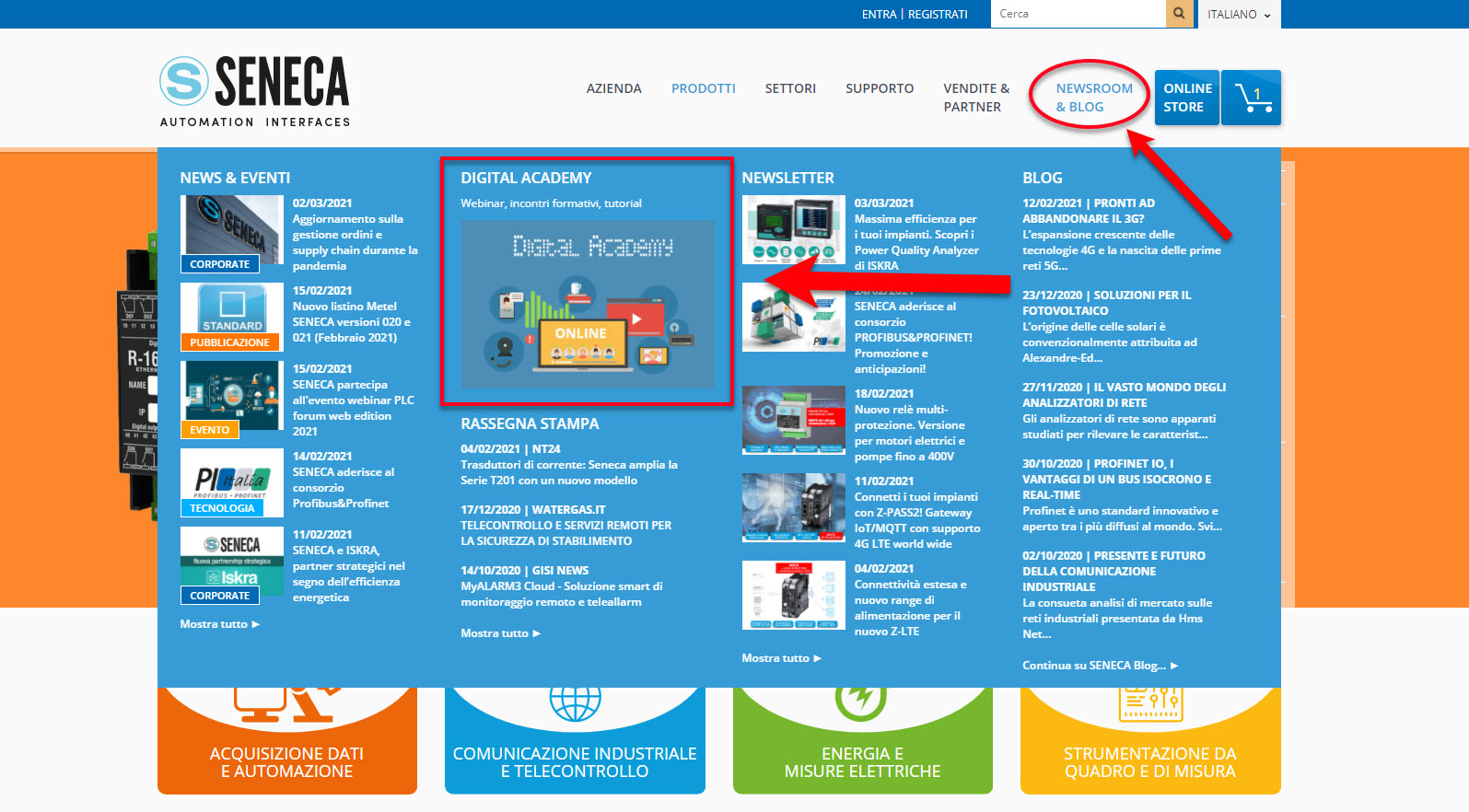Open the PLC forum webinar event thumbnail
Image resolution: width=1469 pixels, height=812 pixels.
(232, 400)
